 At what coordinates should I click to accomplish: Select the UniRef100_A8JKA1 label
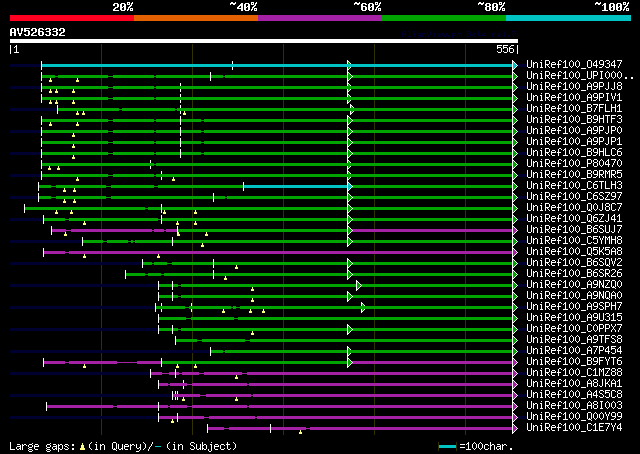[x=574, y=384]
